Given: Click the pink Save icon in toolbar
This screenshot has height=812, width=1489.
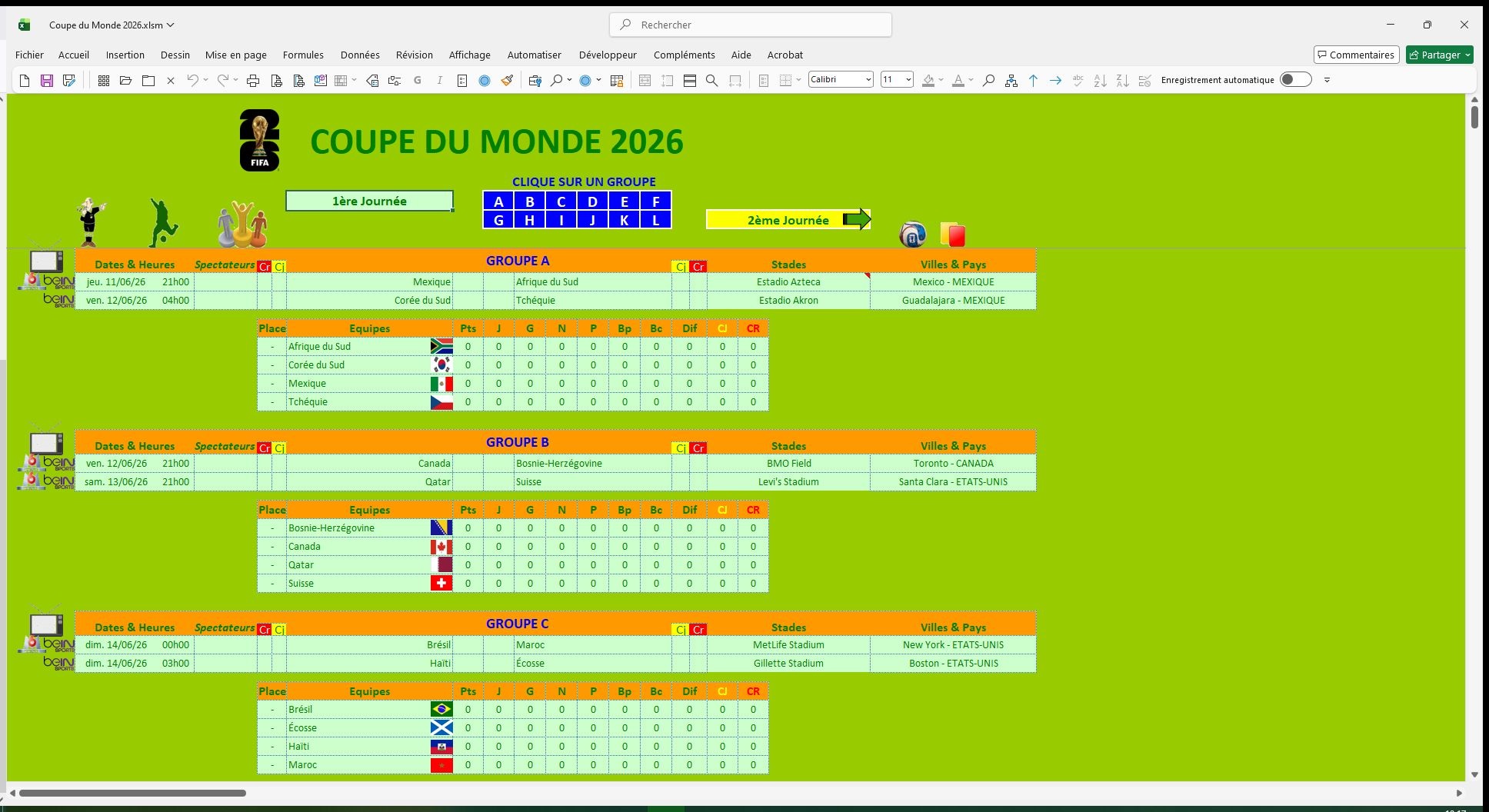Looking at the screenshot, I should (47, 81).
